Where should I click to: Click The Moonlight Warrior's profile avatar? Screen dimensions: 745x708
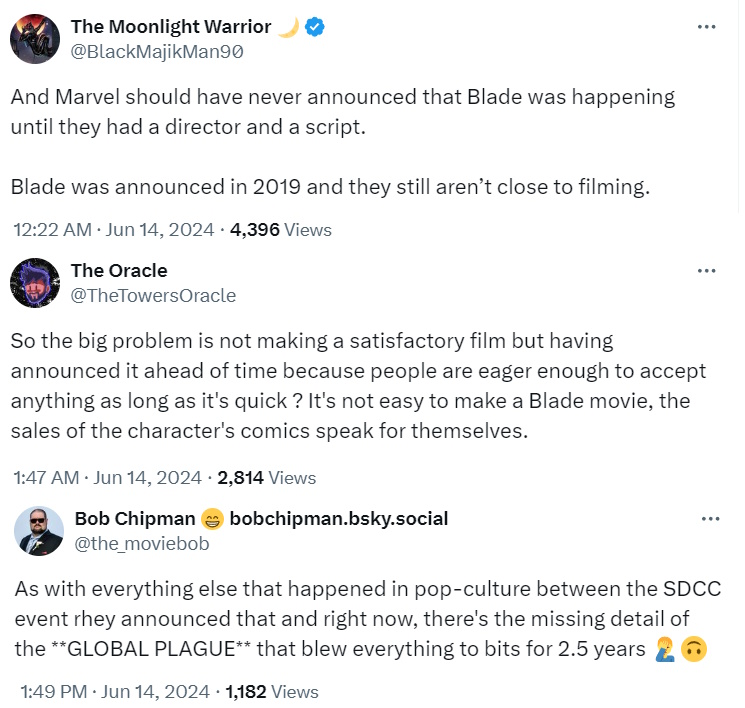tap(35, 38)
